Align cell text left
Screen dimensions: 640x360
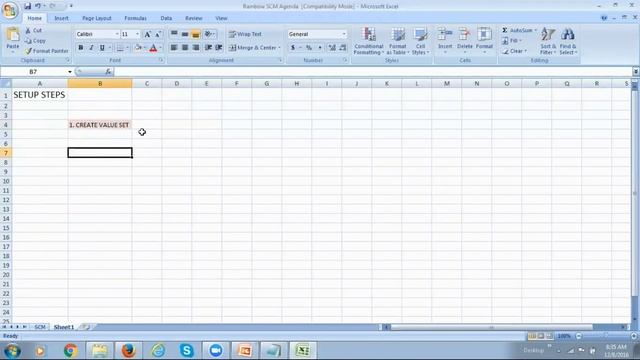tap(174, 48)
